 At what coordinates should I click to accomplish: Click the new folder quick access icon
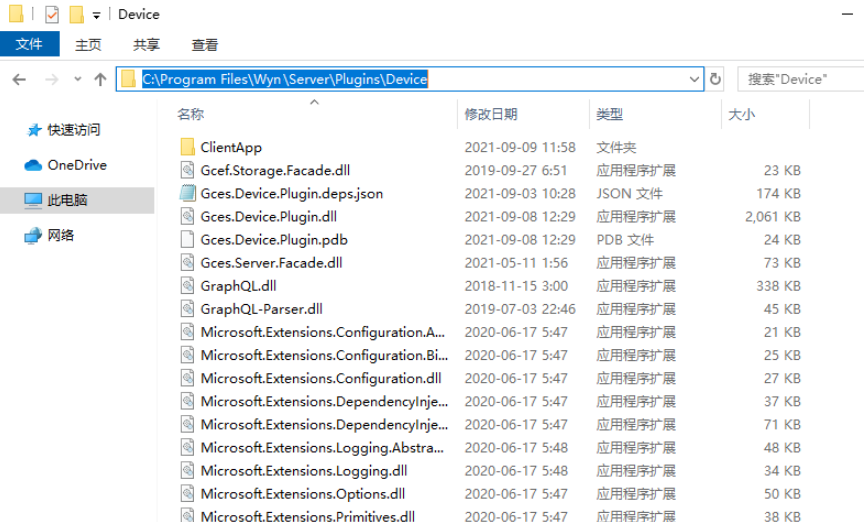(x=77, y=14)
